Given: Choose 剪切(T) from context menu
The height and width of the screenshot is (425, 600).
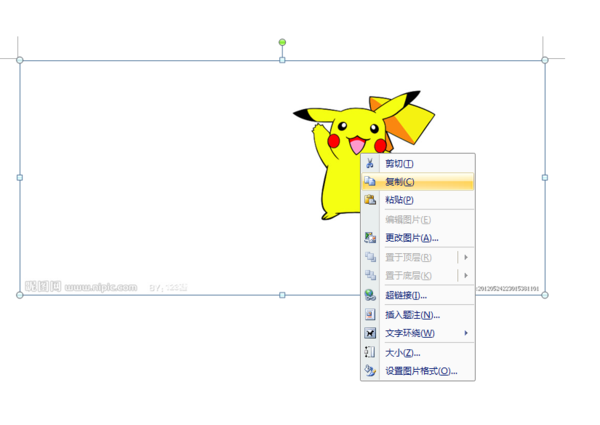Looking at the screenshot, I should 418,164.
